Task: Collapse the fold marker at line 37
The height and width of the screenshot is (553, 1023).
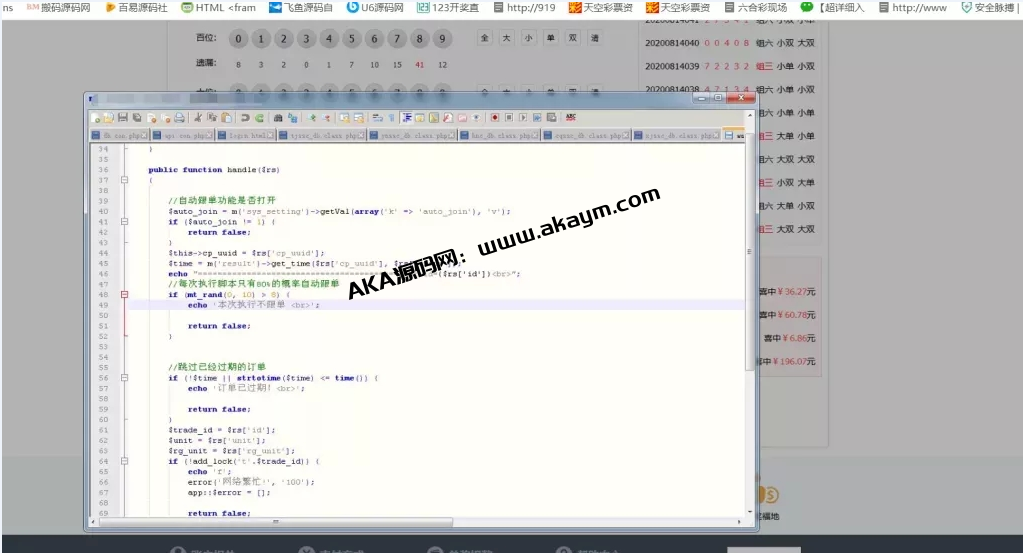Action: [x=125, y=180]
